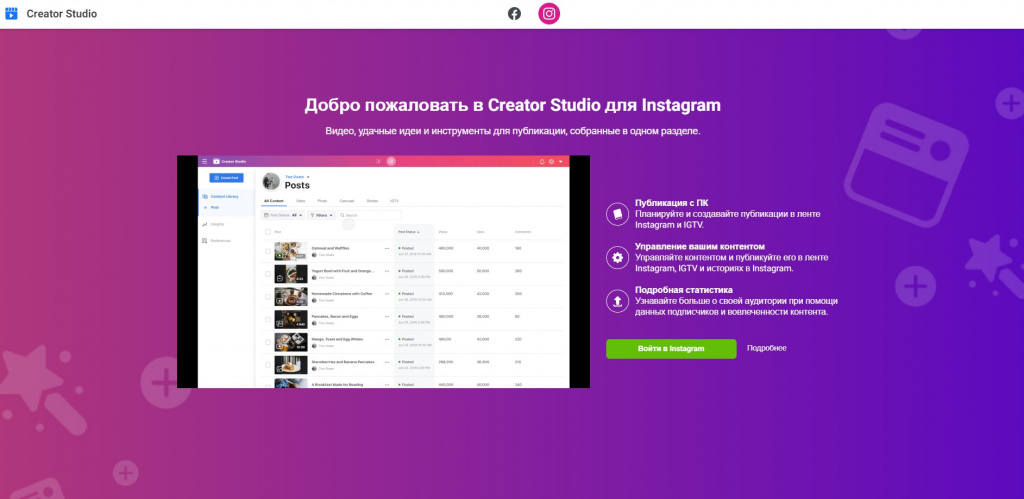Select the Instagram platform icon
Image resolution: width=1024 pixels, height=499 pixels.
click(x=549, y=14)
